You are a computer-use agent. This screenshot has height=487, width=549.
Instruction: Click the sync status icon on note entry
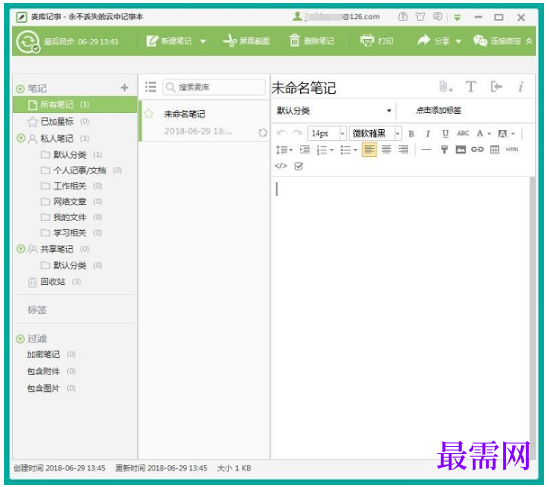tap(263, 133)
